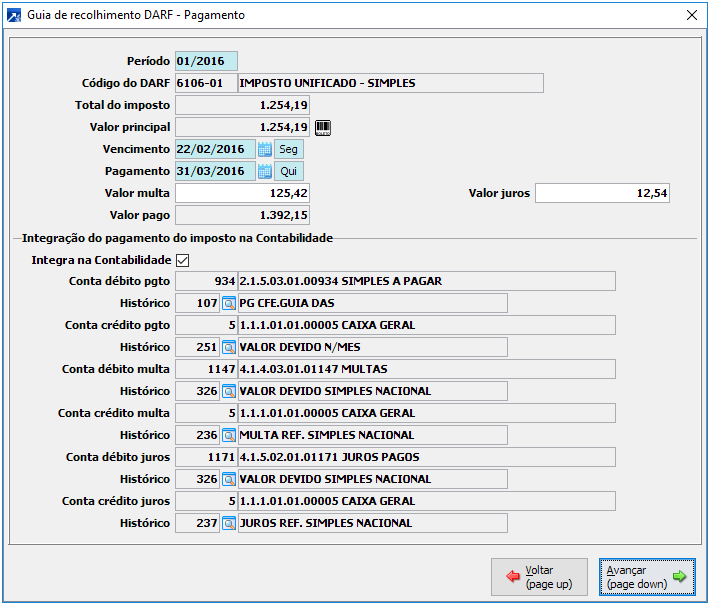Search histórico for code 237 juros
709x604 pixels.
(x=229, y=523)
